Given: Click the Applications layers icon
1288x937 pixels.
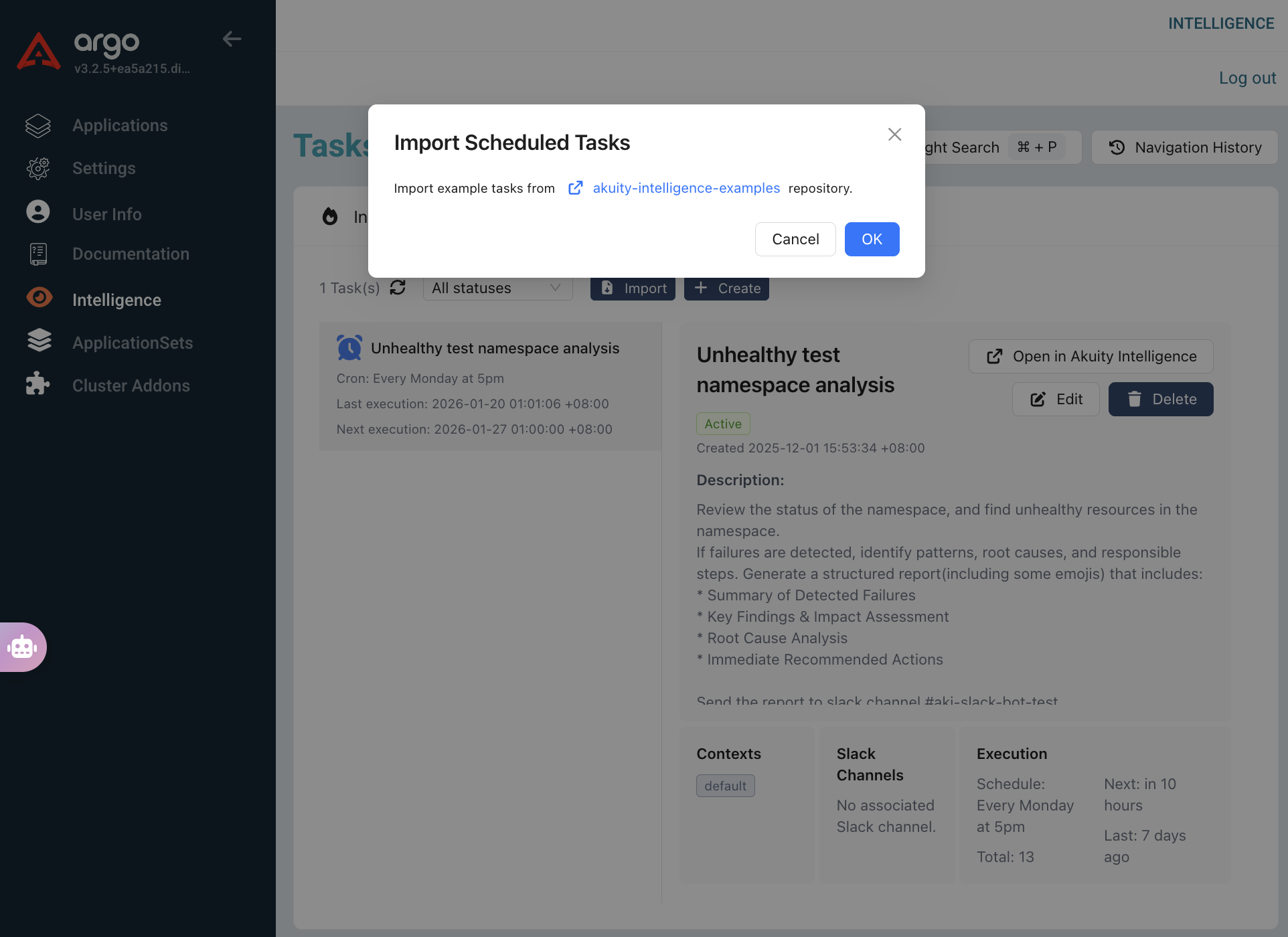Looking at the screenshot, I should pos(38,125).
